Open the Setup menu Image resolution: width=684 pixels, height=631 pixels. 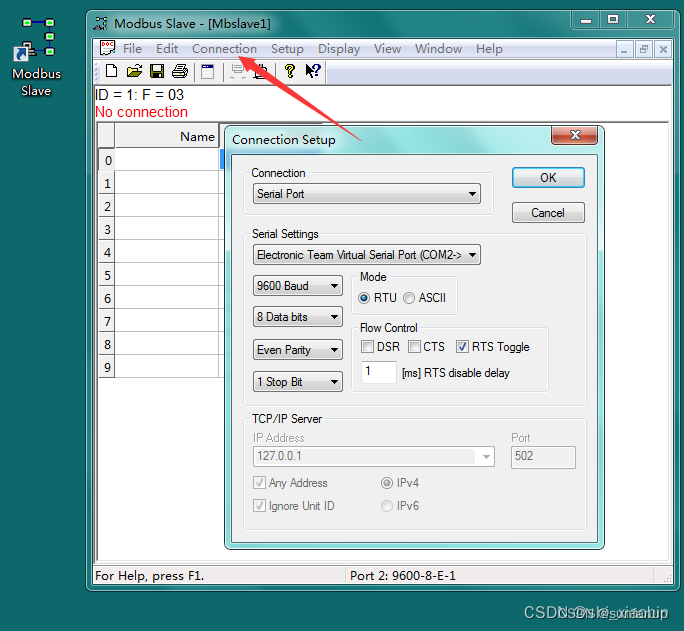click(x=287, y=49)
